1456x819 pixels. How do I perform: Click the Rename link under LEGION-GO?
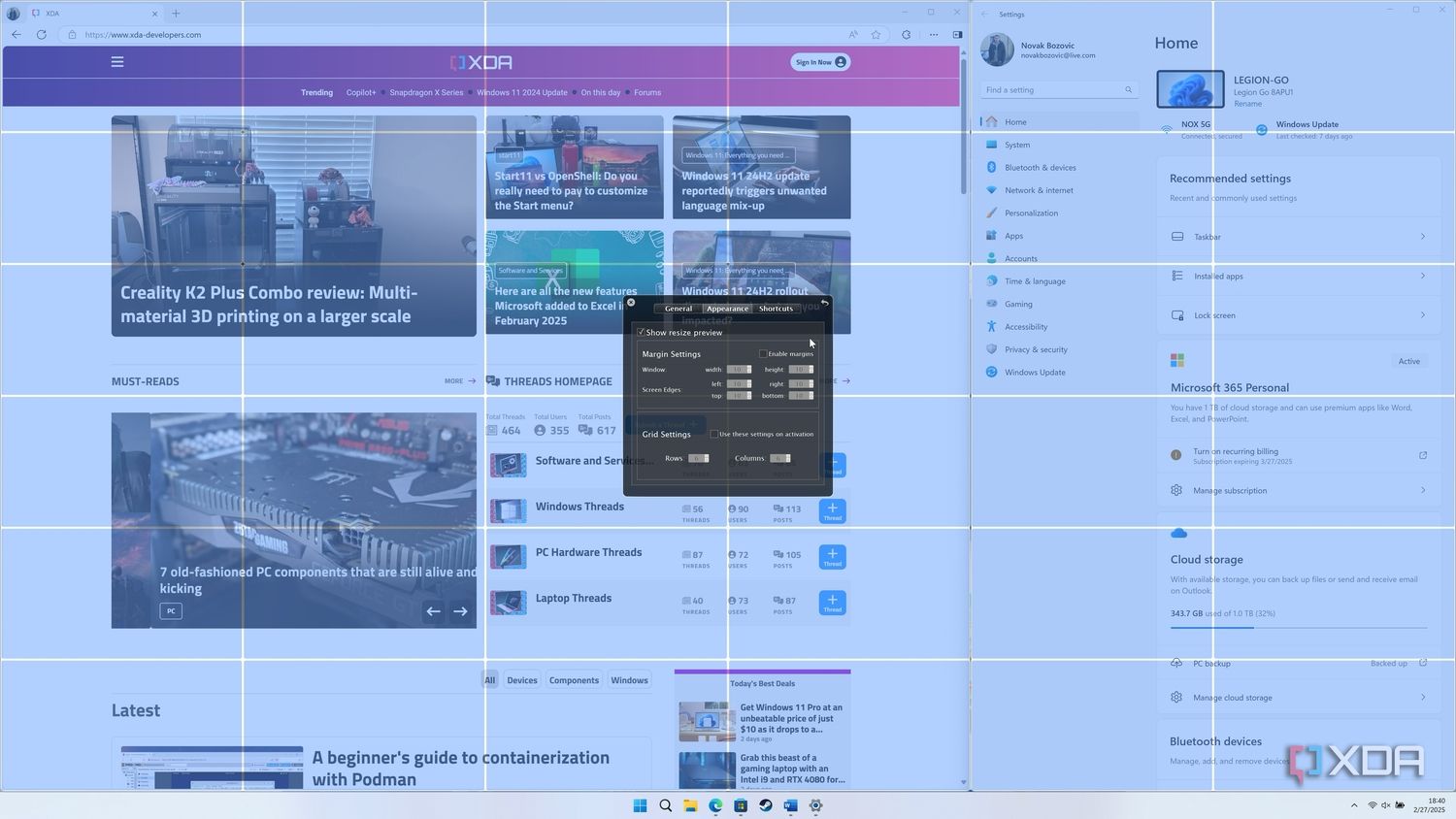pyautogui.click(x=1248, y=104)
